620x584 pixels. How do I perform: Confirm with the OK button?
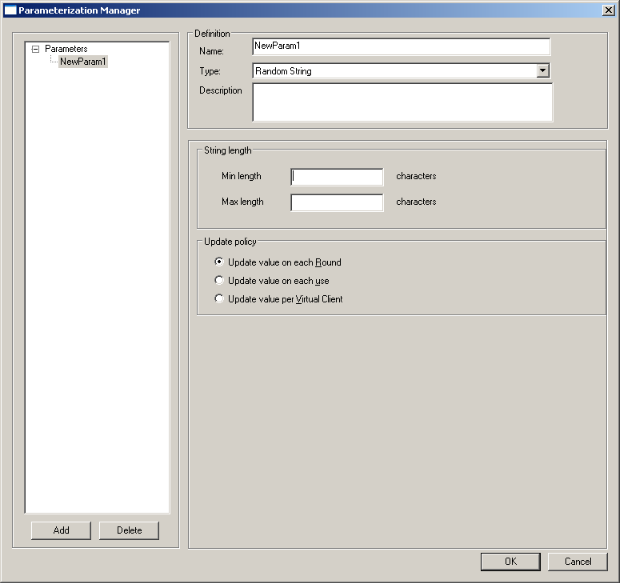click(x=510, y=561)
